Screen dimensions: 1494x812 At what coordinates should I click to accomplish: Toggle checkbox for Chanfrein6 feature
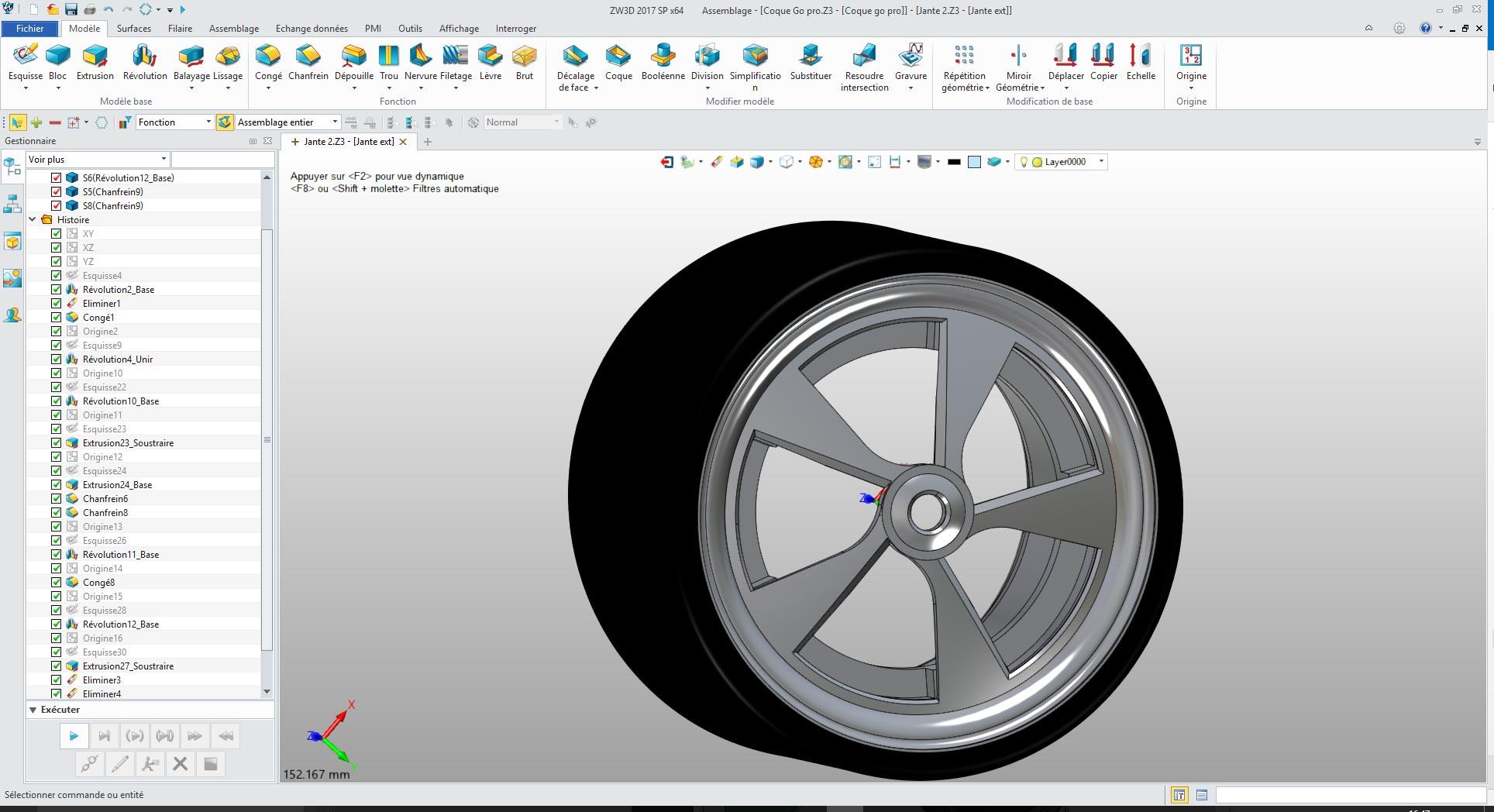[x=57, y=499]
